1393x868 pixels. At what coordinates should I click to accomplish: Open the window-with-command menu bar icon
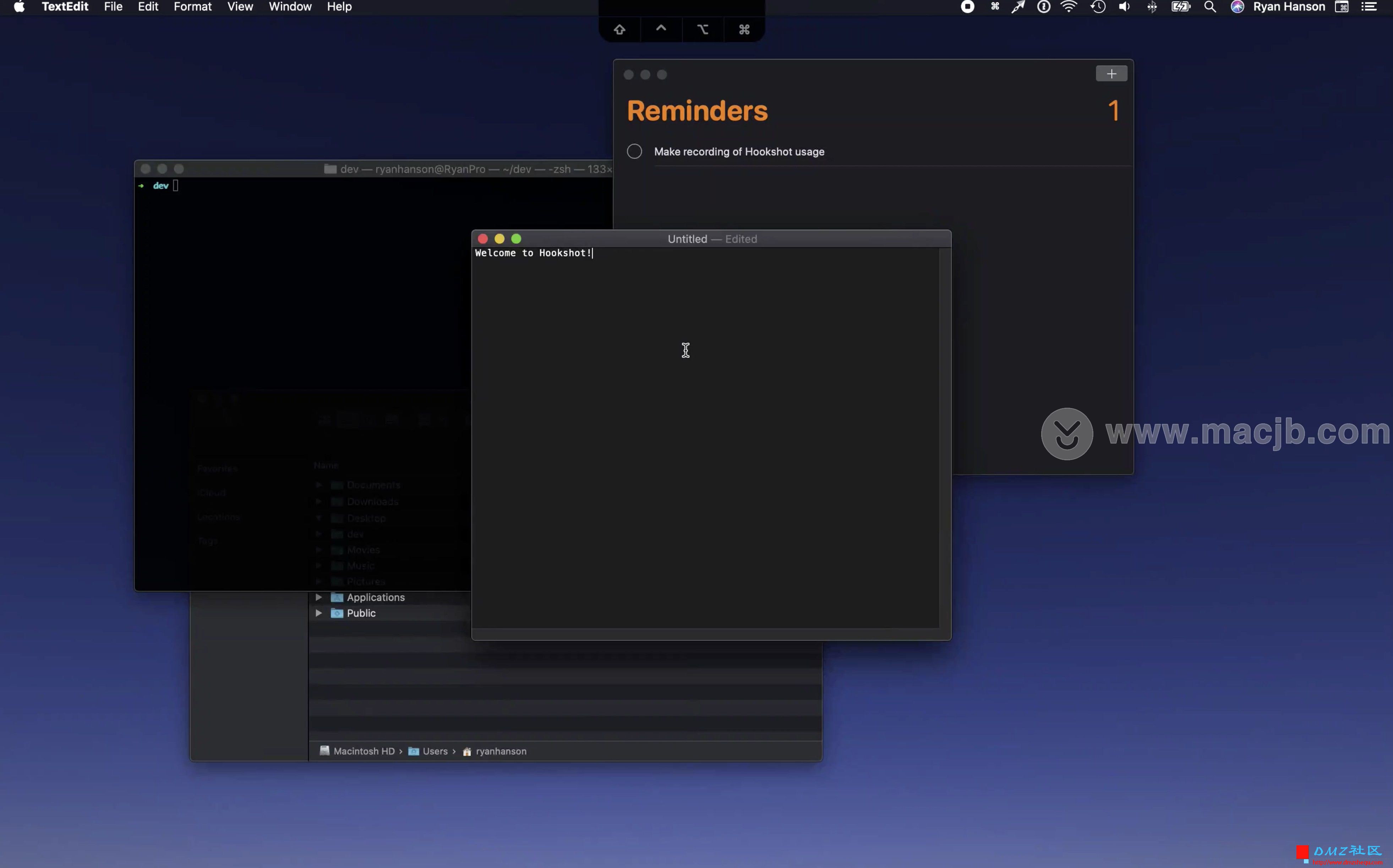pyautogui.click(x=1342, y=7)
